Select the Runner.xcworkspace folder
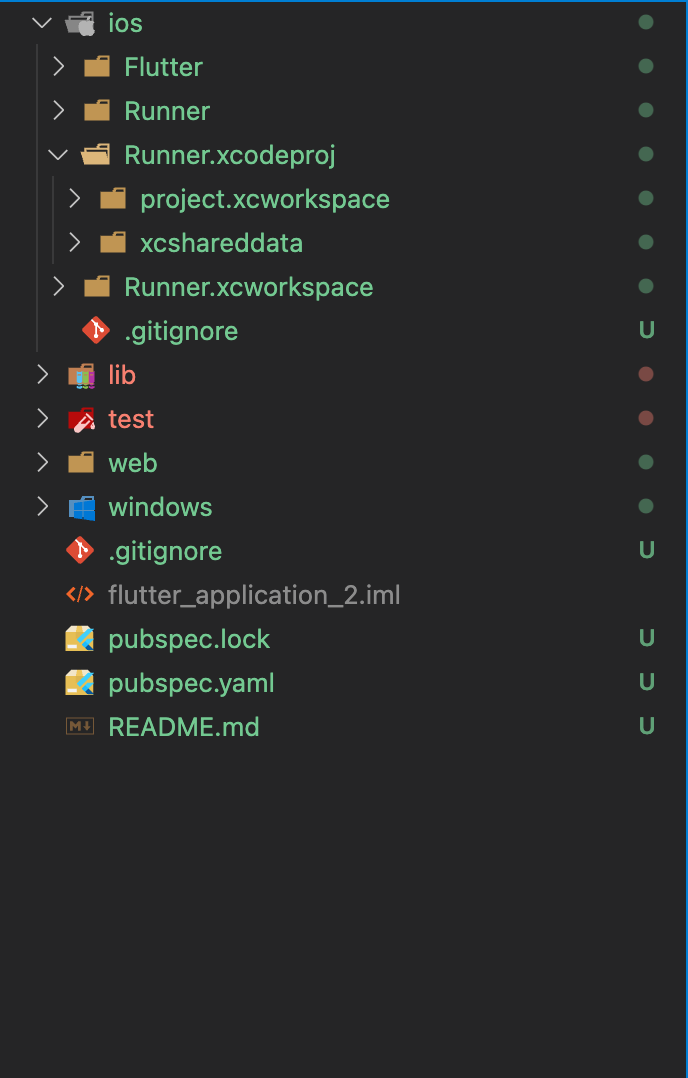The width and height of the screenshot is (688, 1078). pyautogui.click(x=247, y=286)
